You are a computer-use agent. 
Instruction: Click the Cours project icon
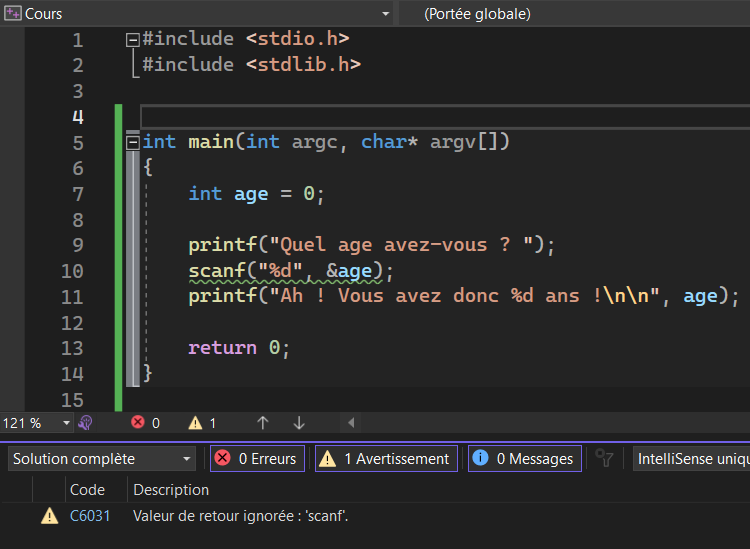coord(13,14)
